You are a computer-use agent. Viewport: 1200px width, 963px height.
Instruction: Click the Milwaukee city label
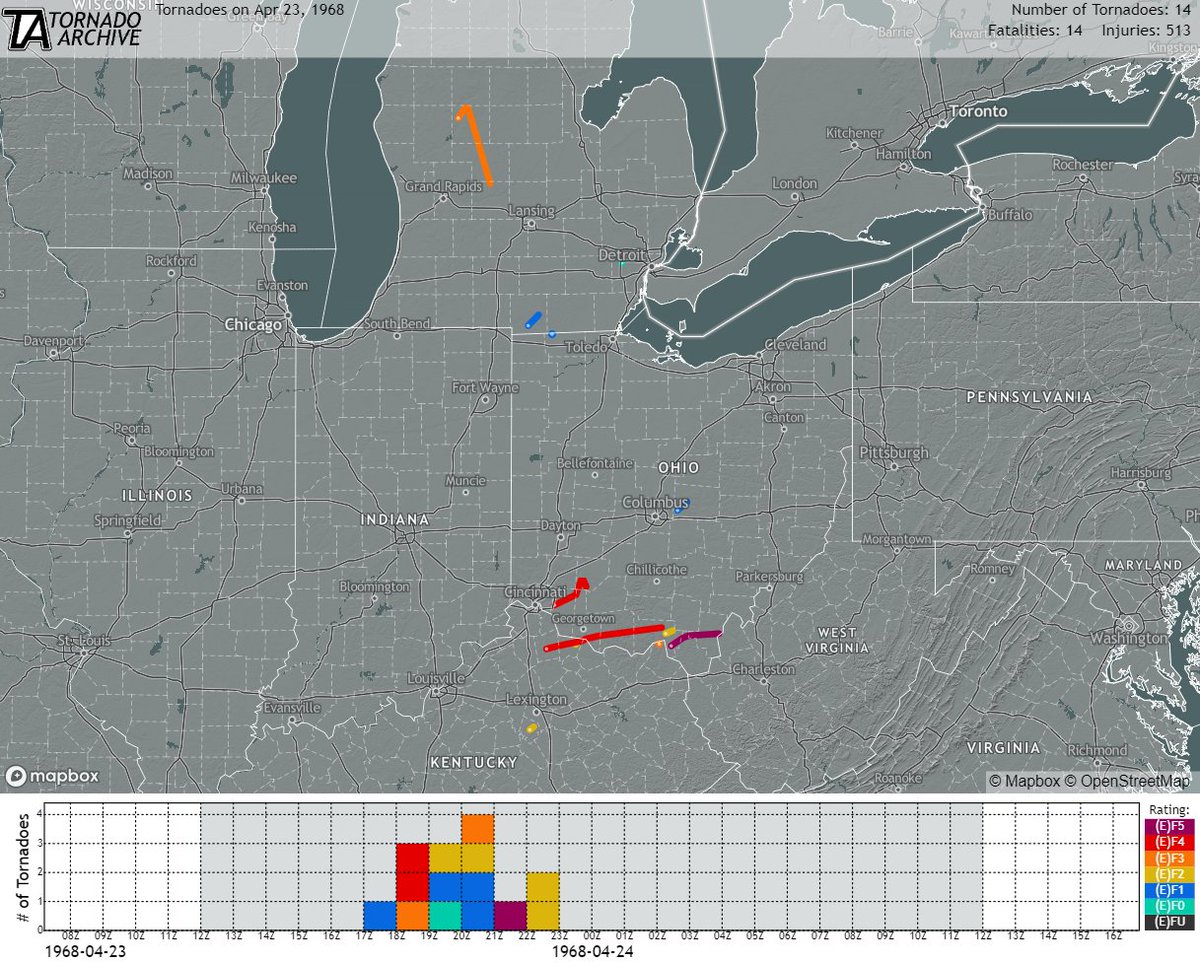tap(264, 177)
